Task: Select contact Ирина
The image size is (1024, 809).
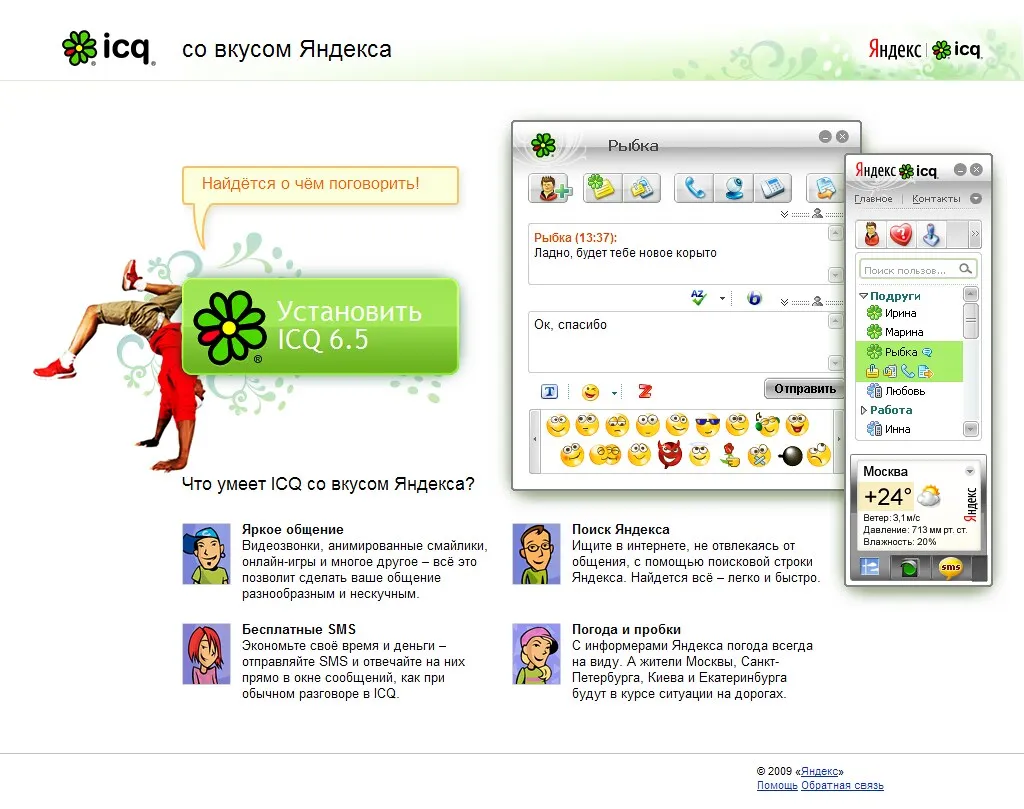Action: [x=900, y=313]
